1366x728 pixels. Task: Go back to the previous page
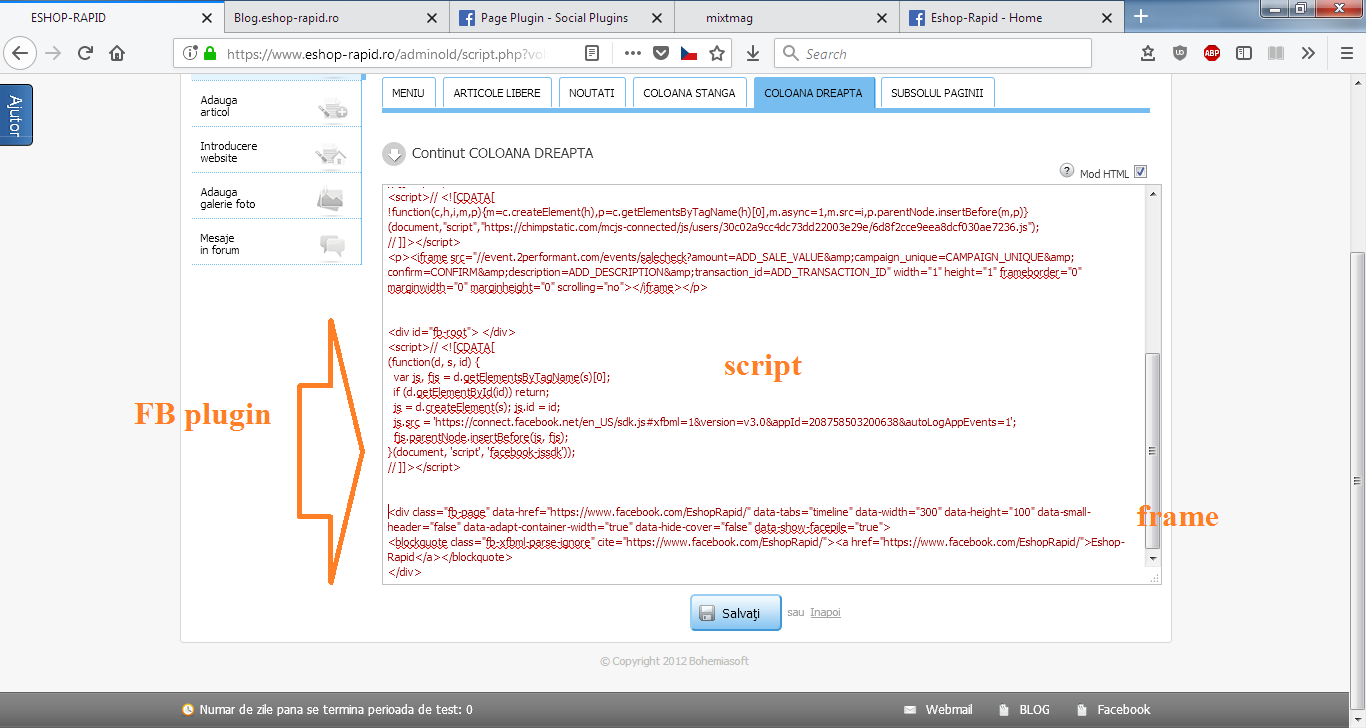tap(21, 54)
